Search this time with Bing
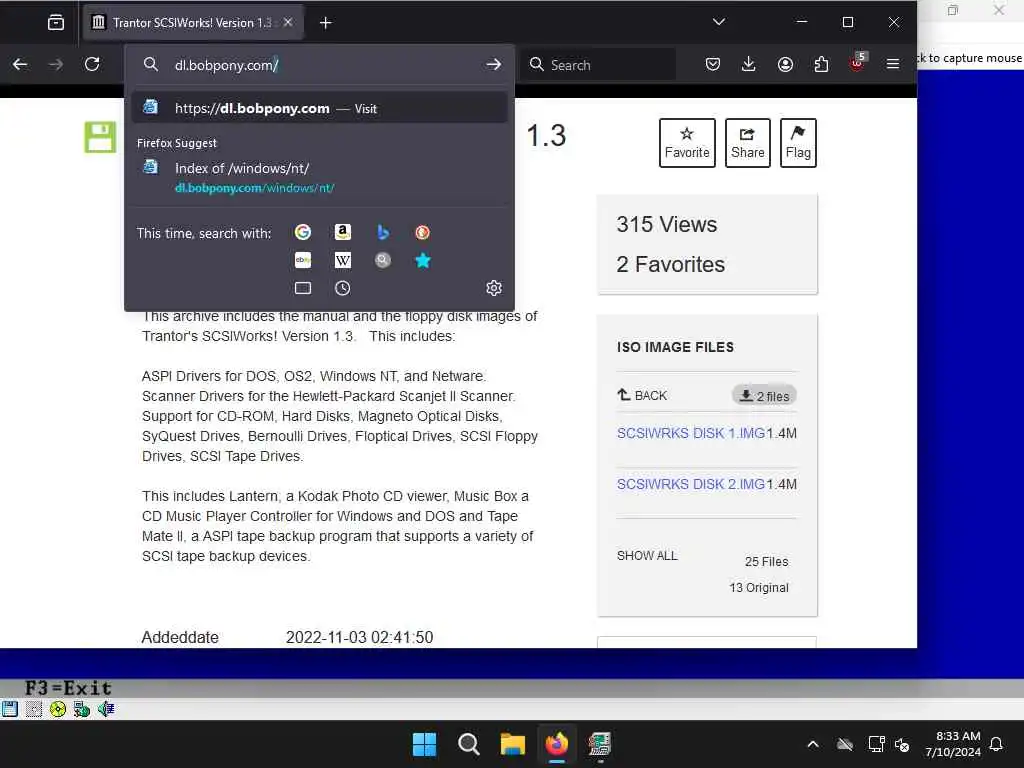The height and width of the screenshot is (768, 1024). click(x=383, y=232)
